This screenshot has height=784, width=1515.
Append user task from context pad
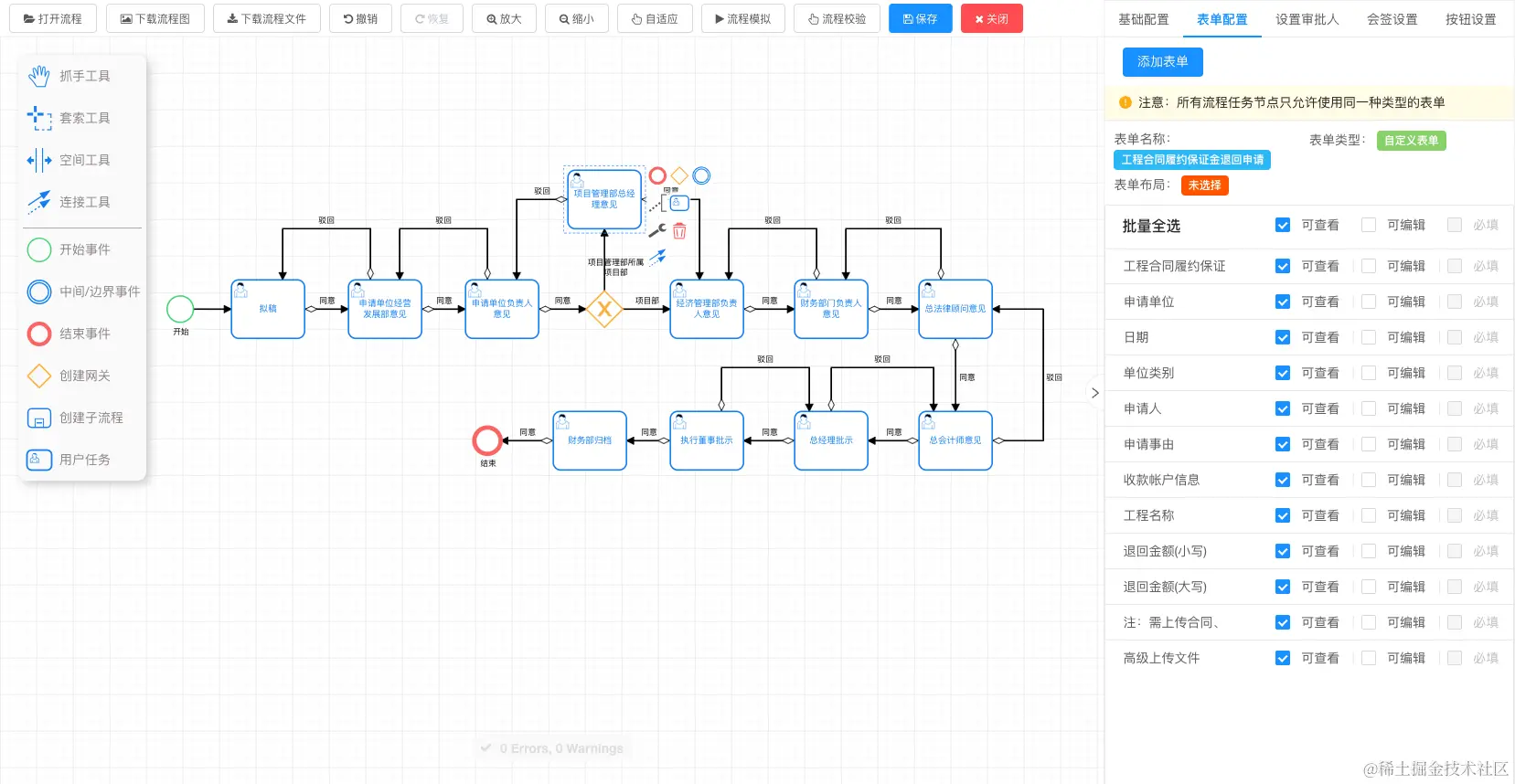point(679,203)
